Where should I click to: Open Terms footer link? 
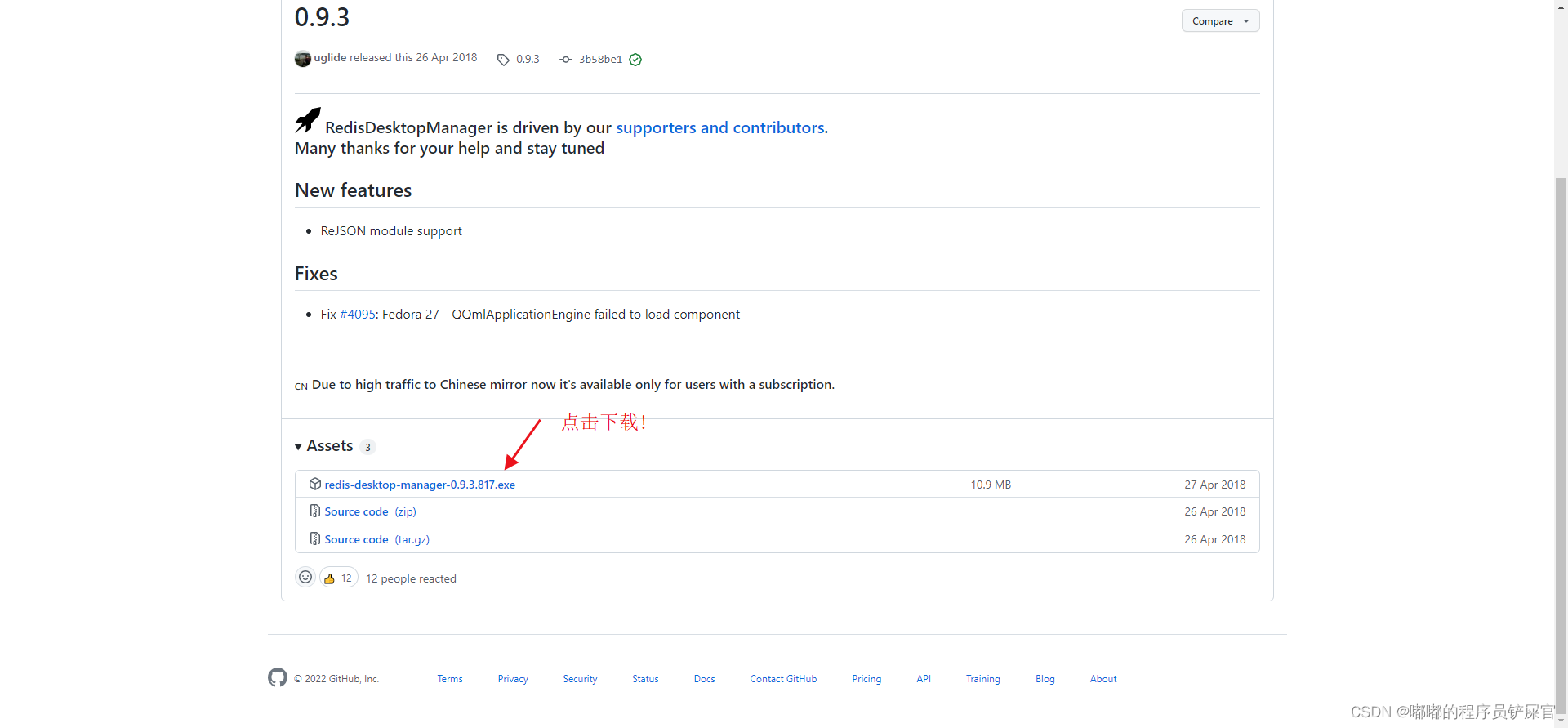coord(450,679)
